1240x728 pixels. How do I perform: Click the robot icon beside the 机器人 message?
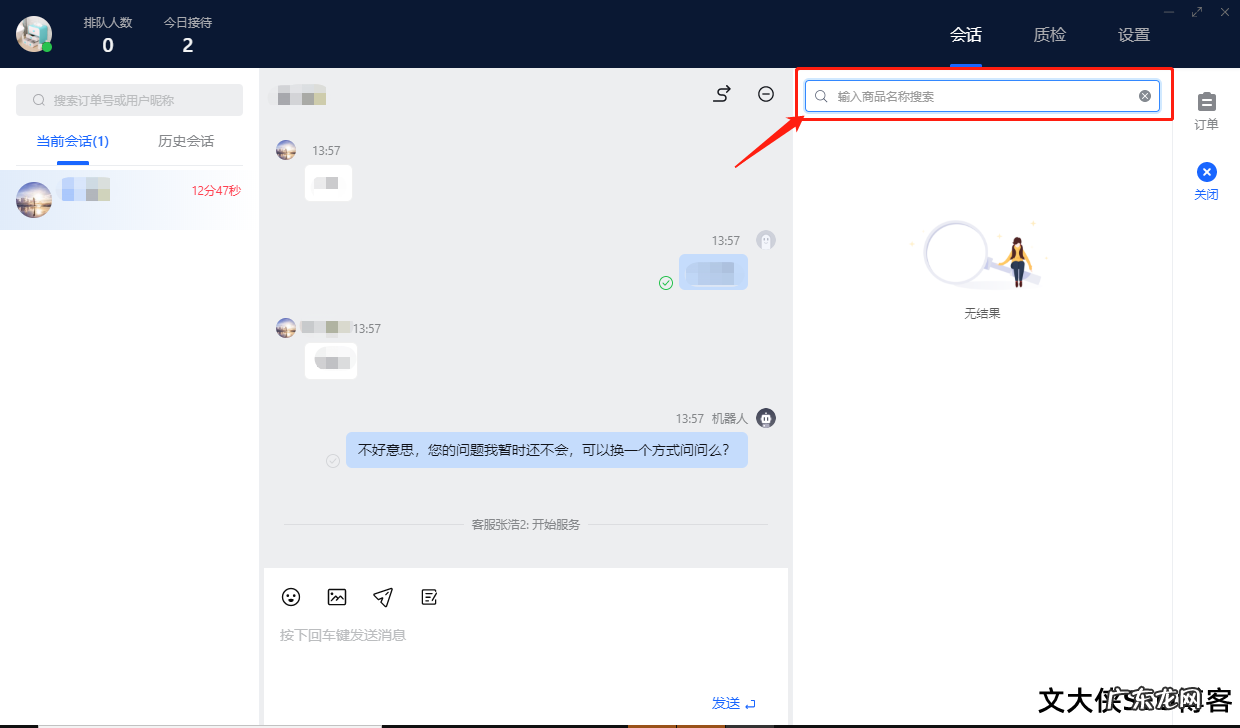[766, 418]
